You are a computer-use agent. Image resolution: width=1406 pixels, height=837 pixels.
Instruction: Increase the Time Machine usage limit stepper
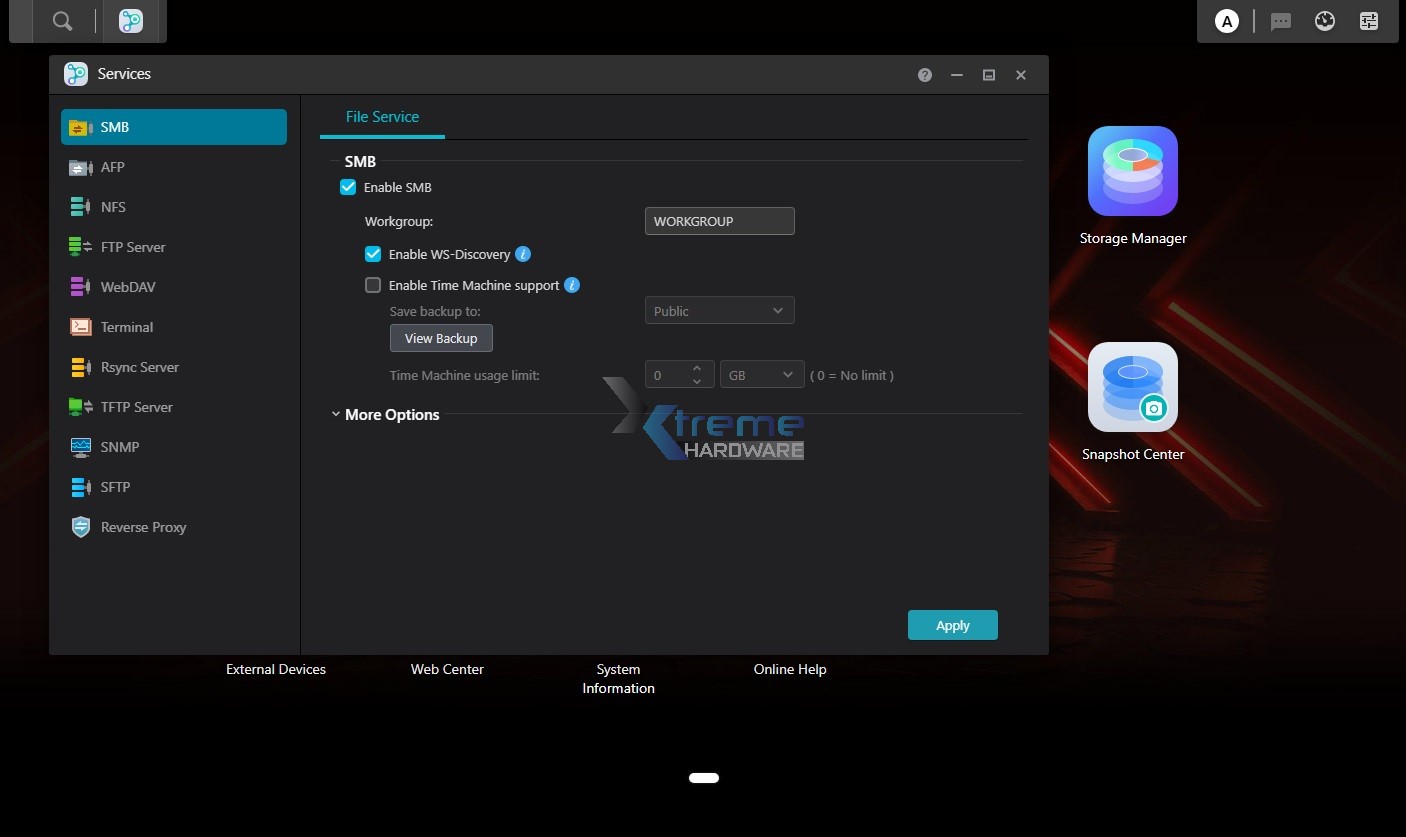697,368
